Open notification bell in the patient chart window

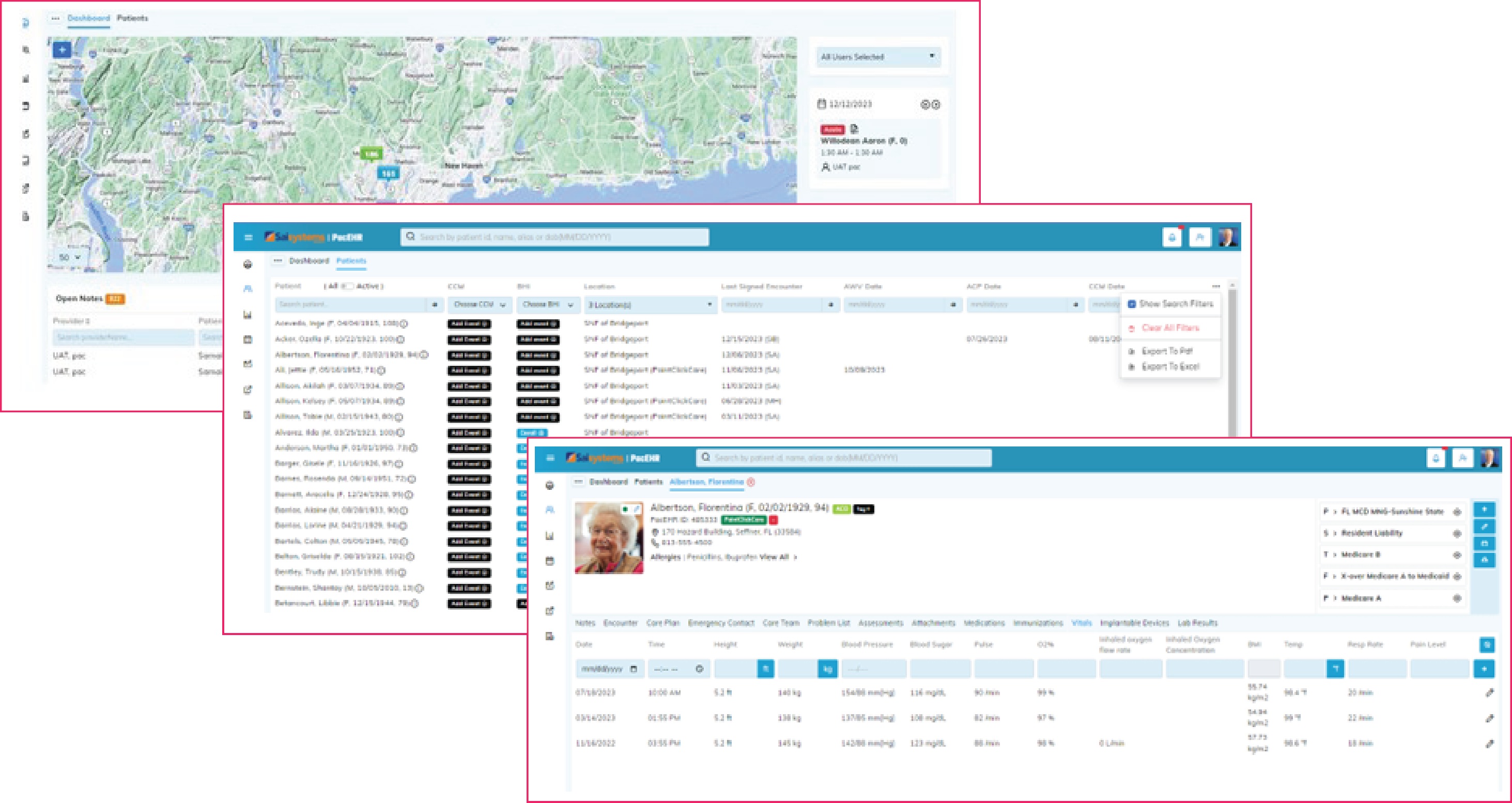[1436, 458]
